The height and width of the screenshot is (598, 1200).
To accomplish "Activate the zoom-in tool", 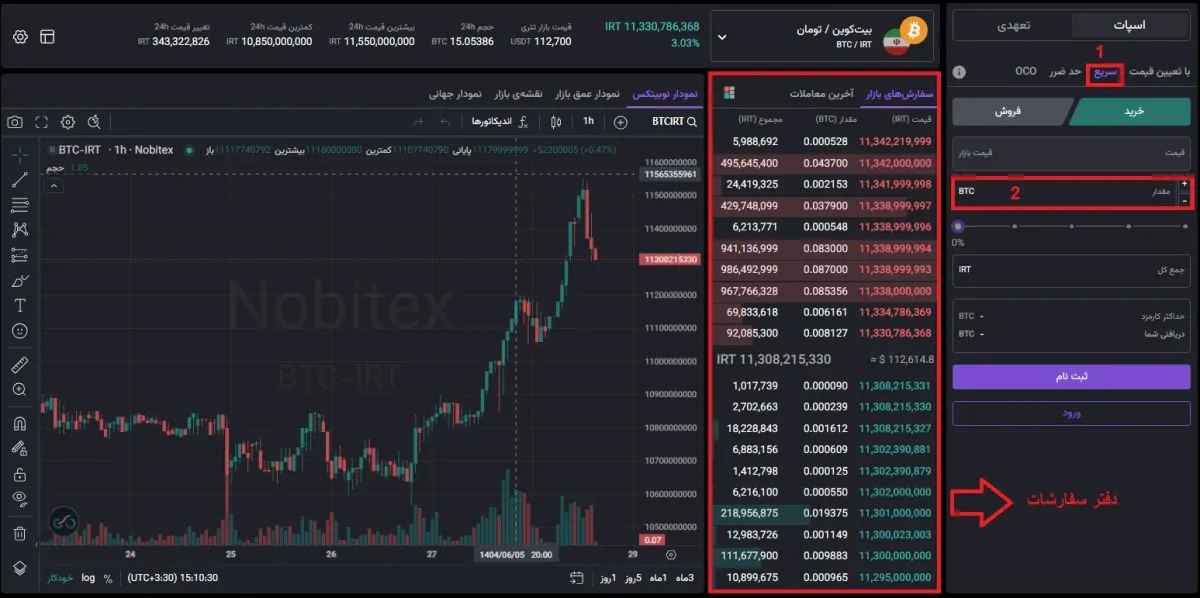I will click(20, 389).
